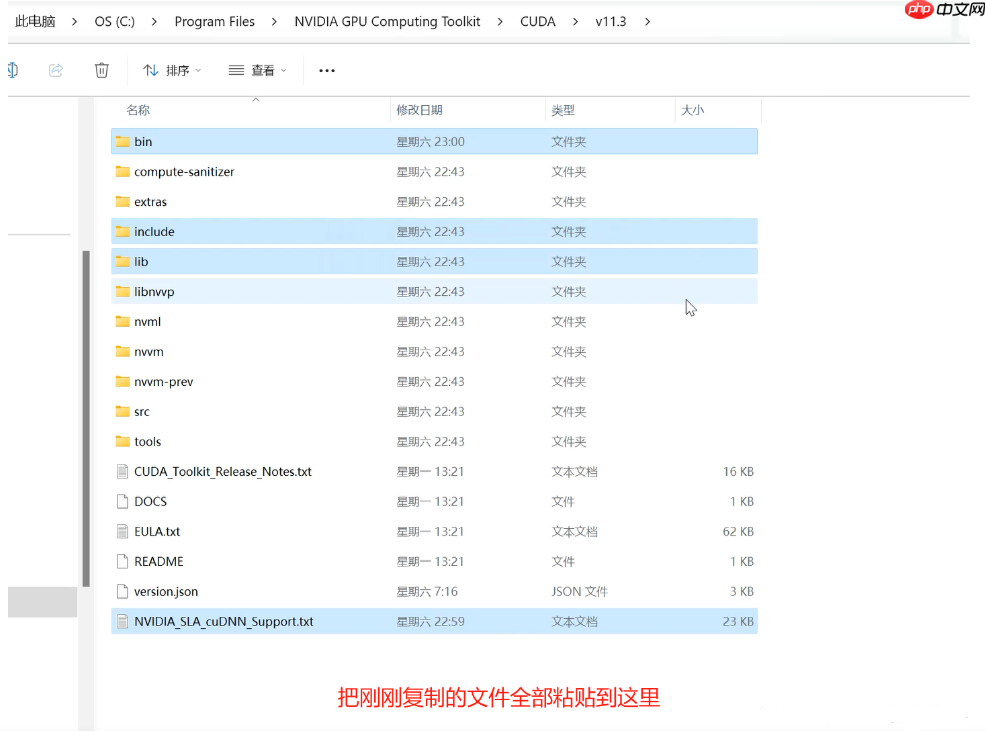Open the tools folder

tap(149, 441)
